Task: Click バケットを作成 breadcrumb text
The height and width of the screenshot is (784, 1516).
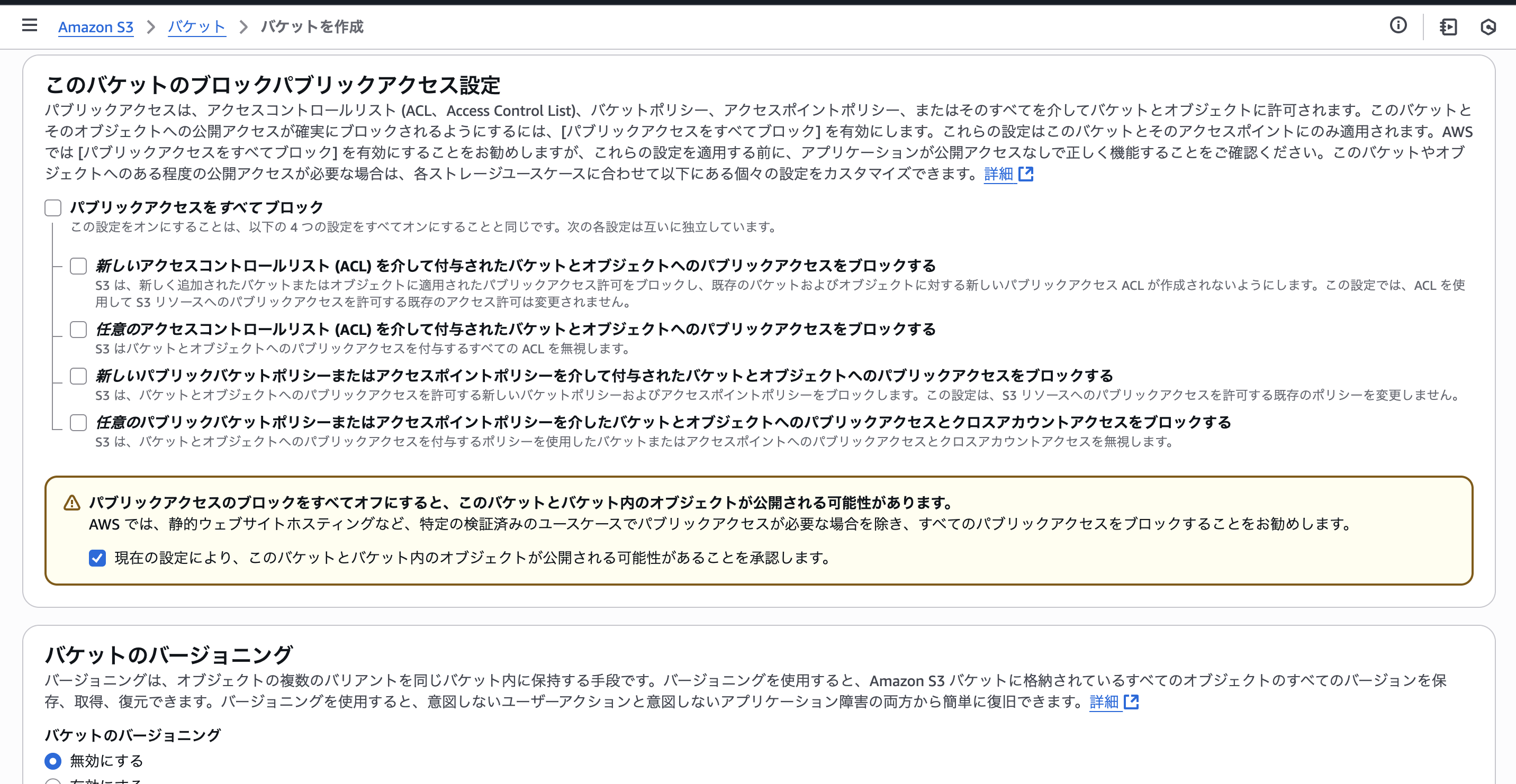Action: [x=312, y=27]
